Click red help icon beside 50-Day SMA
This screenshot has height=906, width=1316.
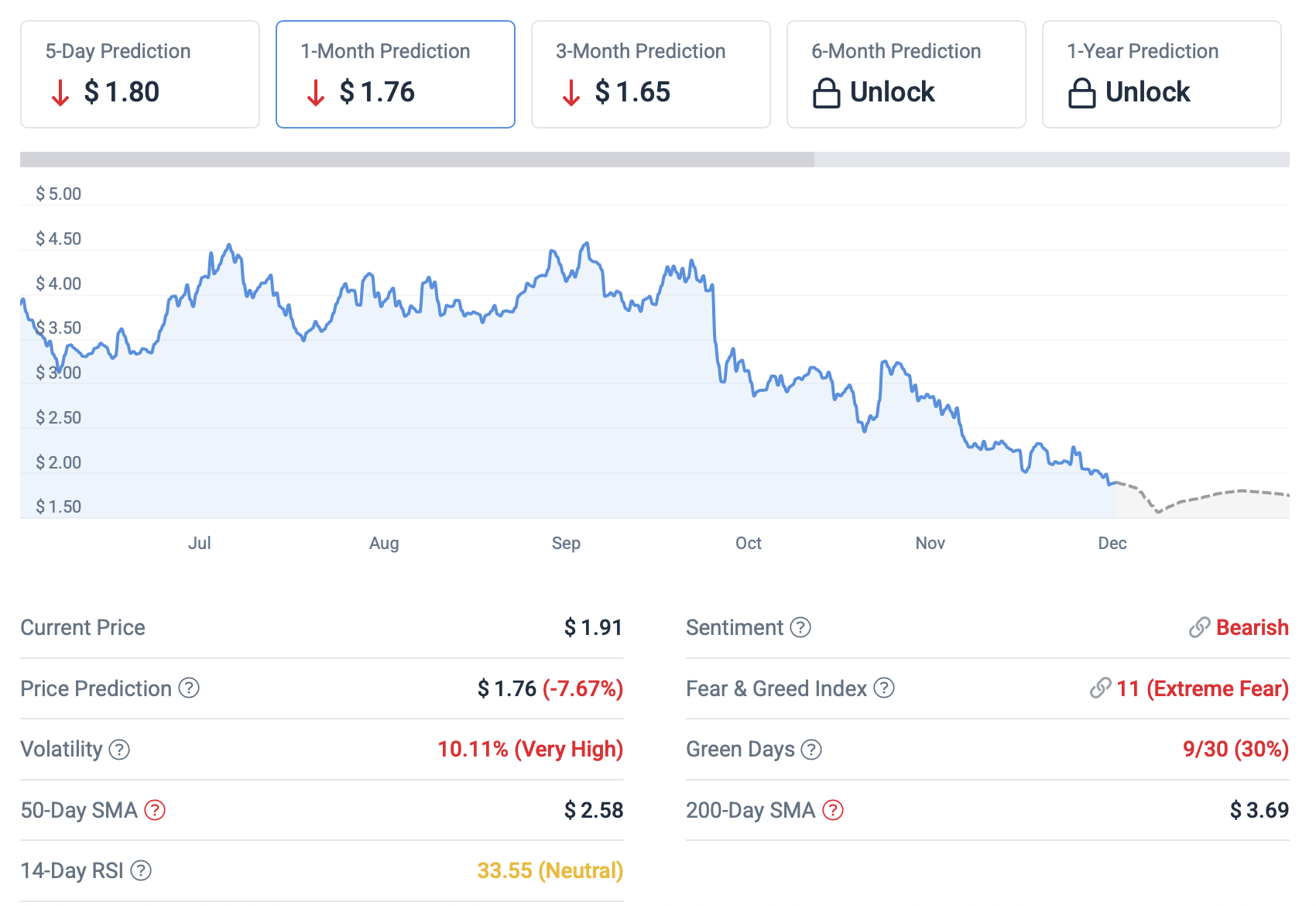point(155,810)
